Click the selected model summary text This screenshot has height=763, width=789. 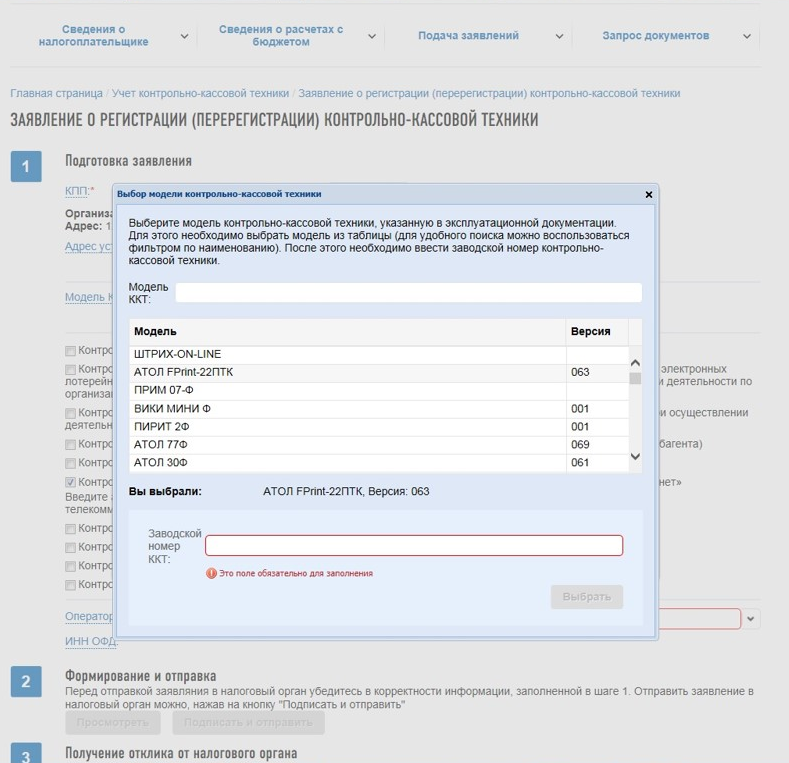click(346, 492)
